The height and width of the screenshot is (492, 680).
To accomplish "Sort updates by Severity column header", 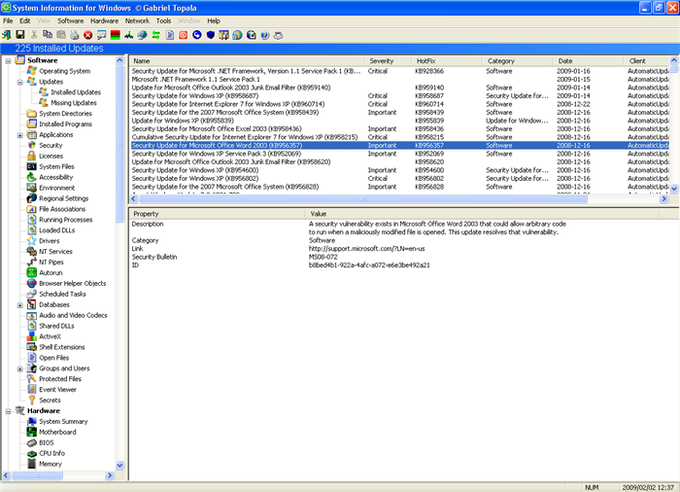I will click(x=389, y=61).
